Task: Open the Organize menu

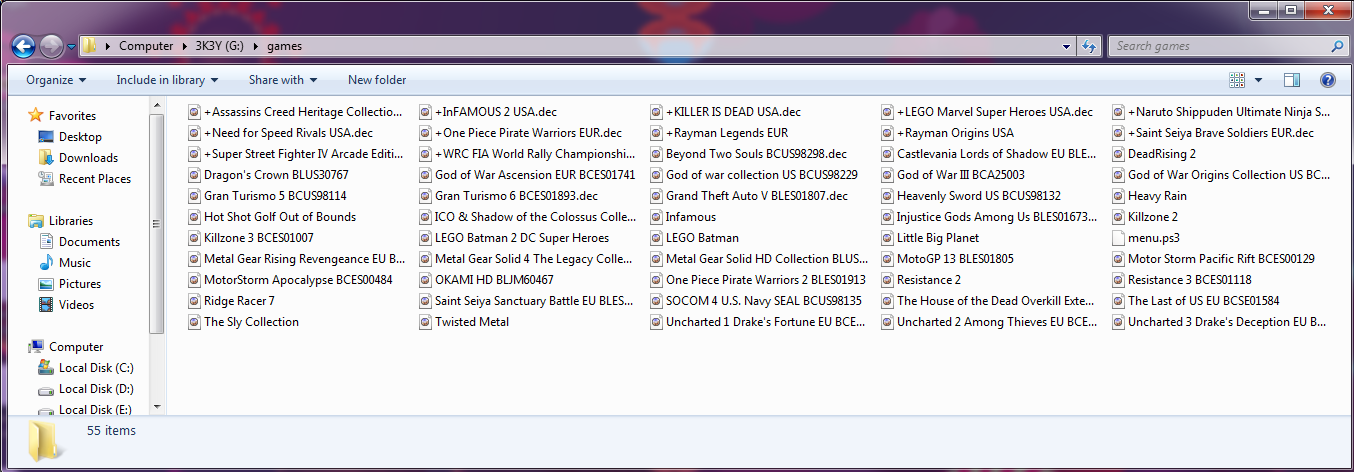Action: pos(56,80)
